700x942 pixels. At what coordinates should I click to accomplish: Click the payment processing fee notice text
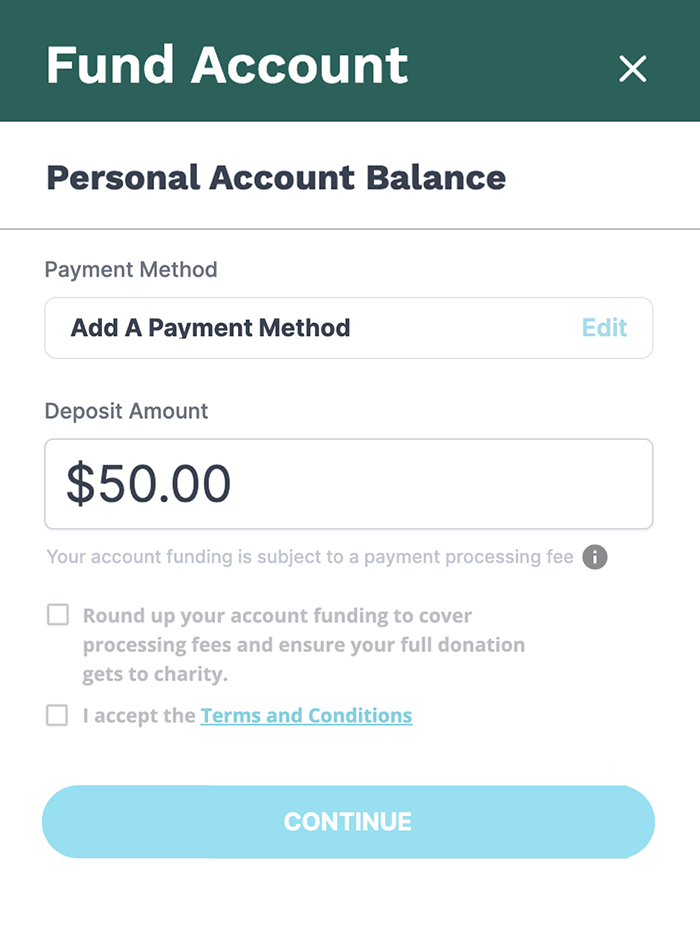coord(310,557)
